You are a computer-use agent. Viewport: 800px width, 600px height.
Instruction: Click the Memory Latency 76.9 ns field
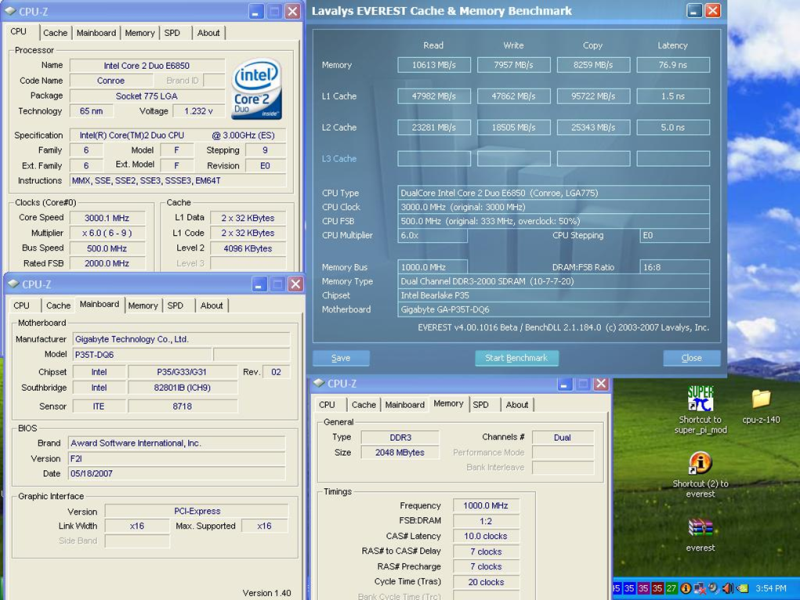[673, 65]
